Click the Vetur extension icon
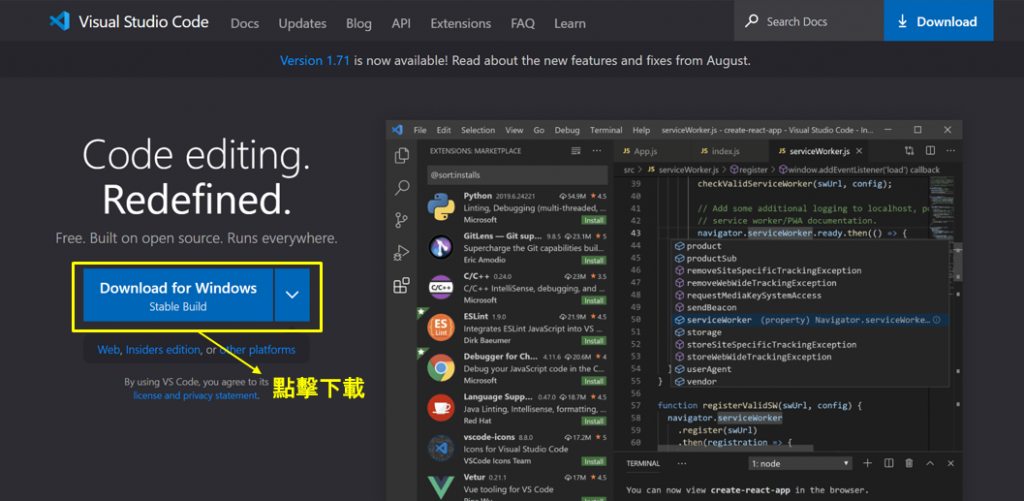 click(441, 487)
